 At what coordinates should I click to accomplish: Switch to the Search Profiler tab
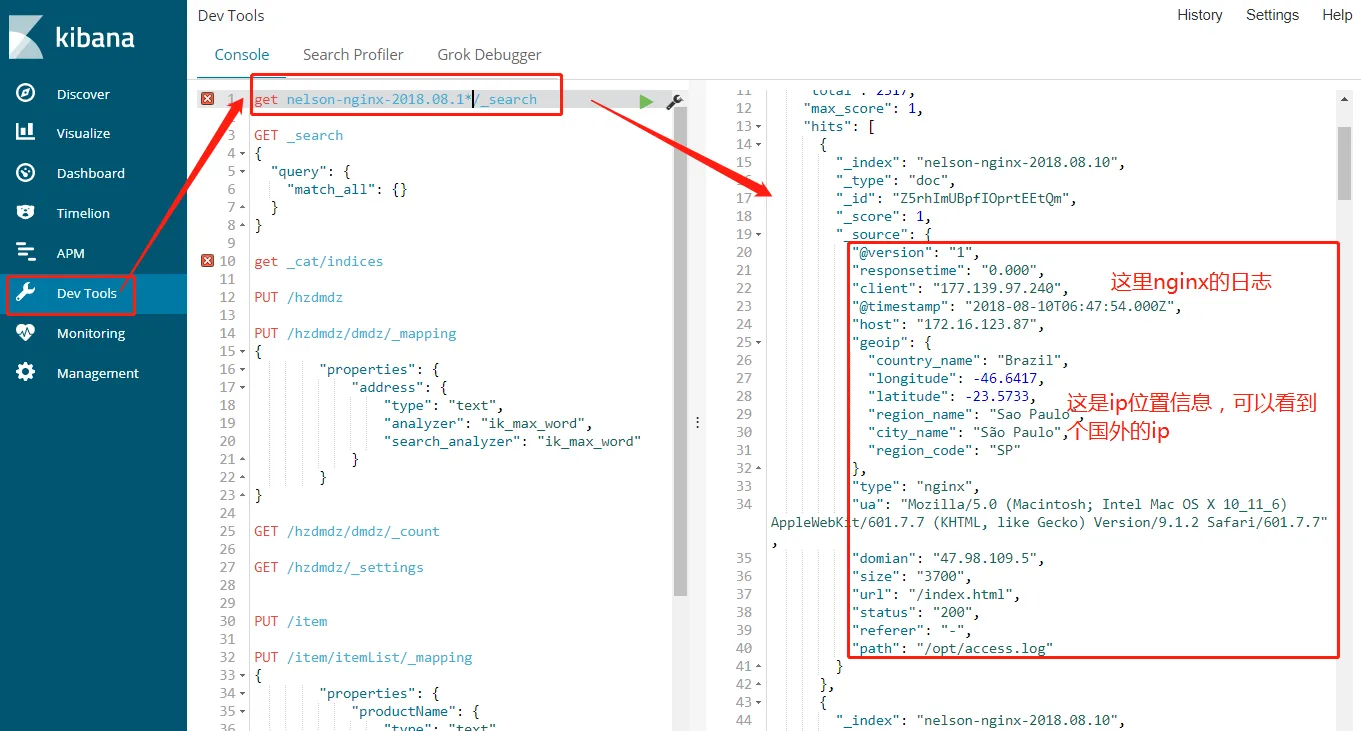point(353,54)
